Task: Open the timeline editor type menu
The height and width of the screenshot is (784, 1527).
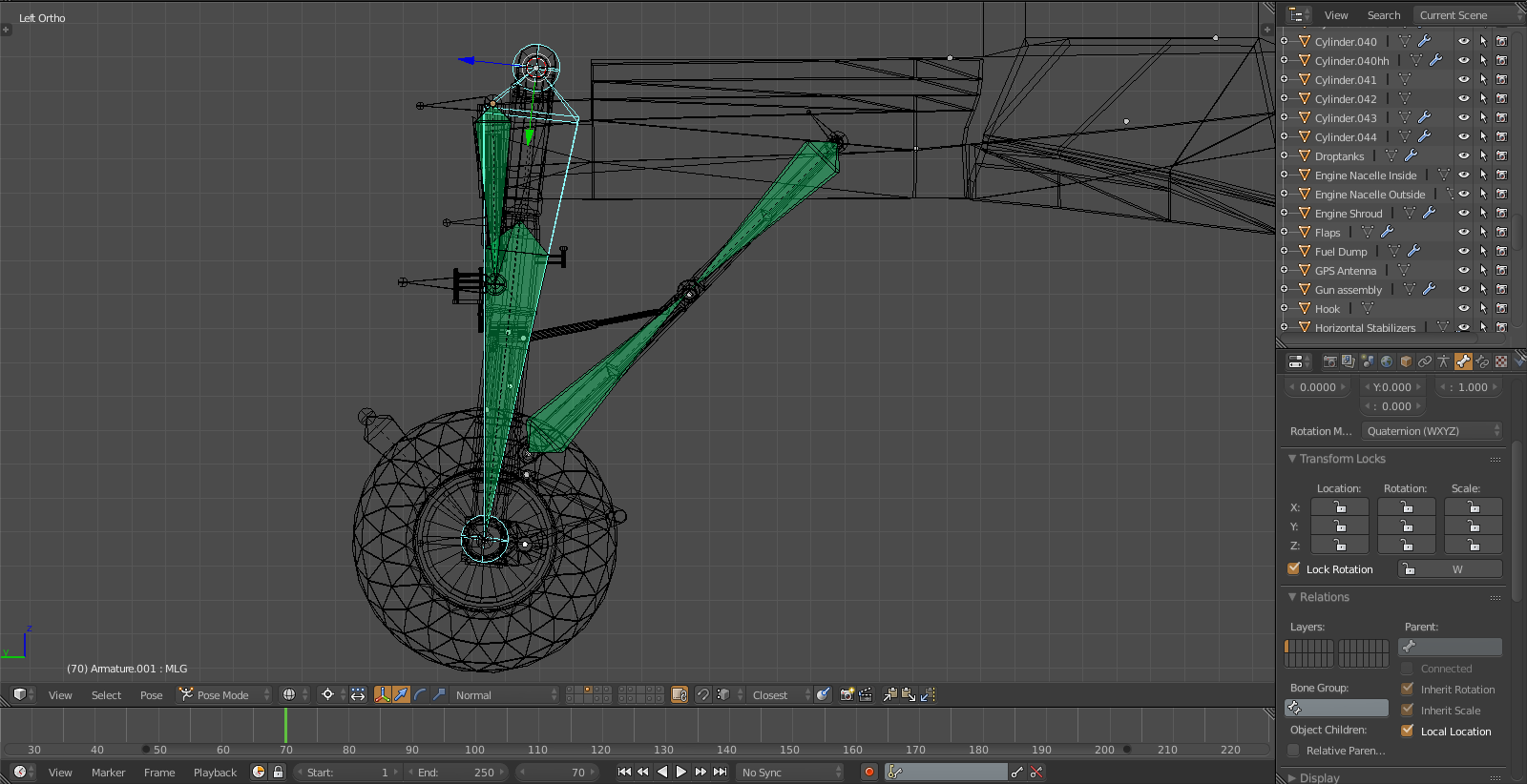Action: pos(23,772)
